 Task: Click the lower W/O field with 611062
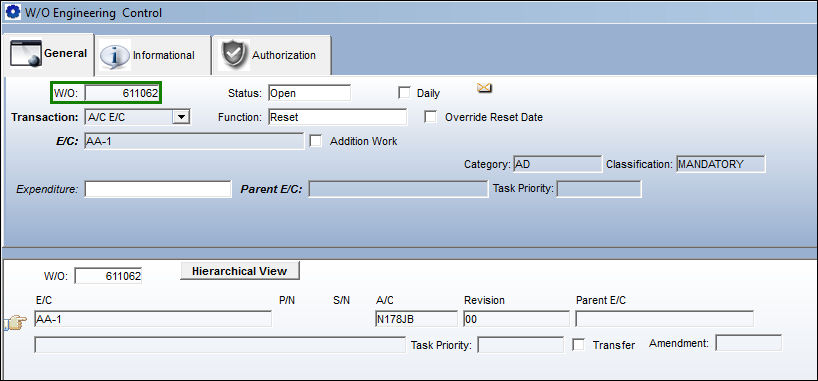click(109, 276)
